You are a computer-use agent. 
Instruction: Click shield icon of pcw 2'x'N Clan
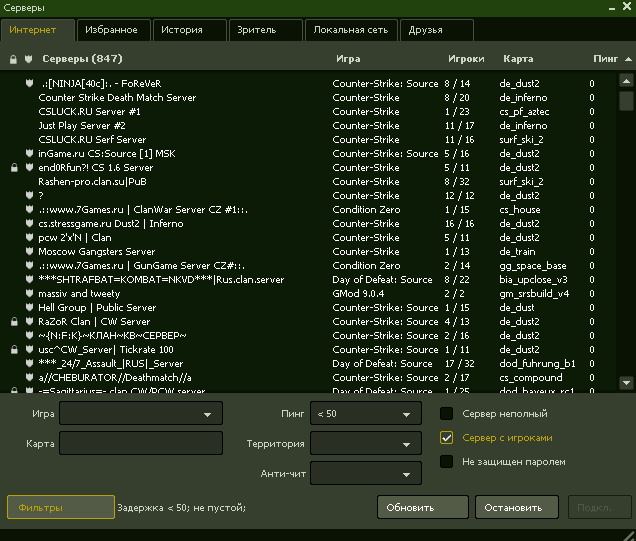[29, 237]
